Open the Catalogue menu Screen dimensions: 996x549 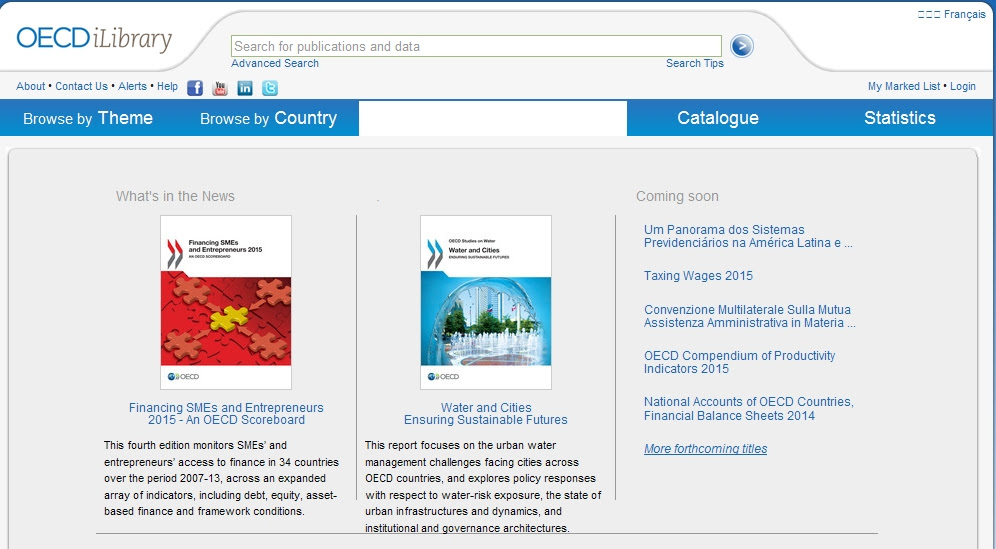coord(718,118)
